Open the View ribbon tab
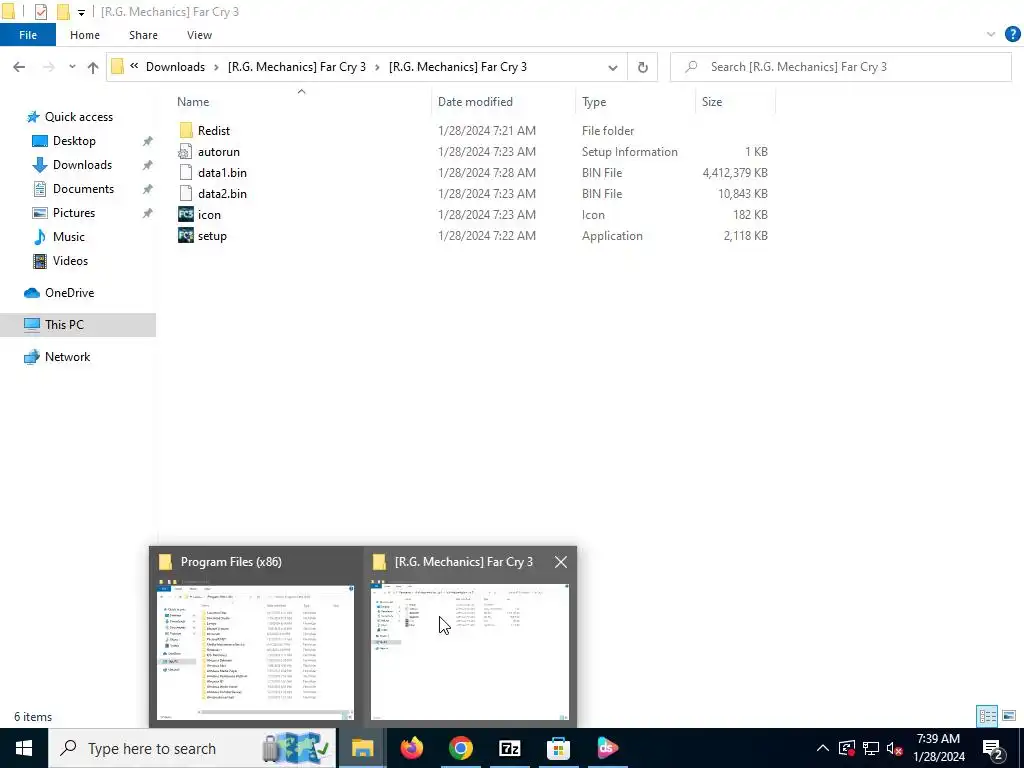 pos(199,35)
